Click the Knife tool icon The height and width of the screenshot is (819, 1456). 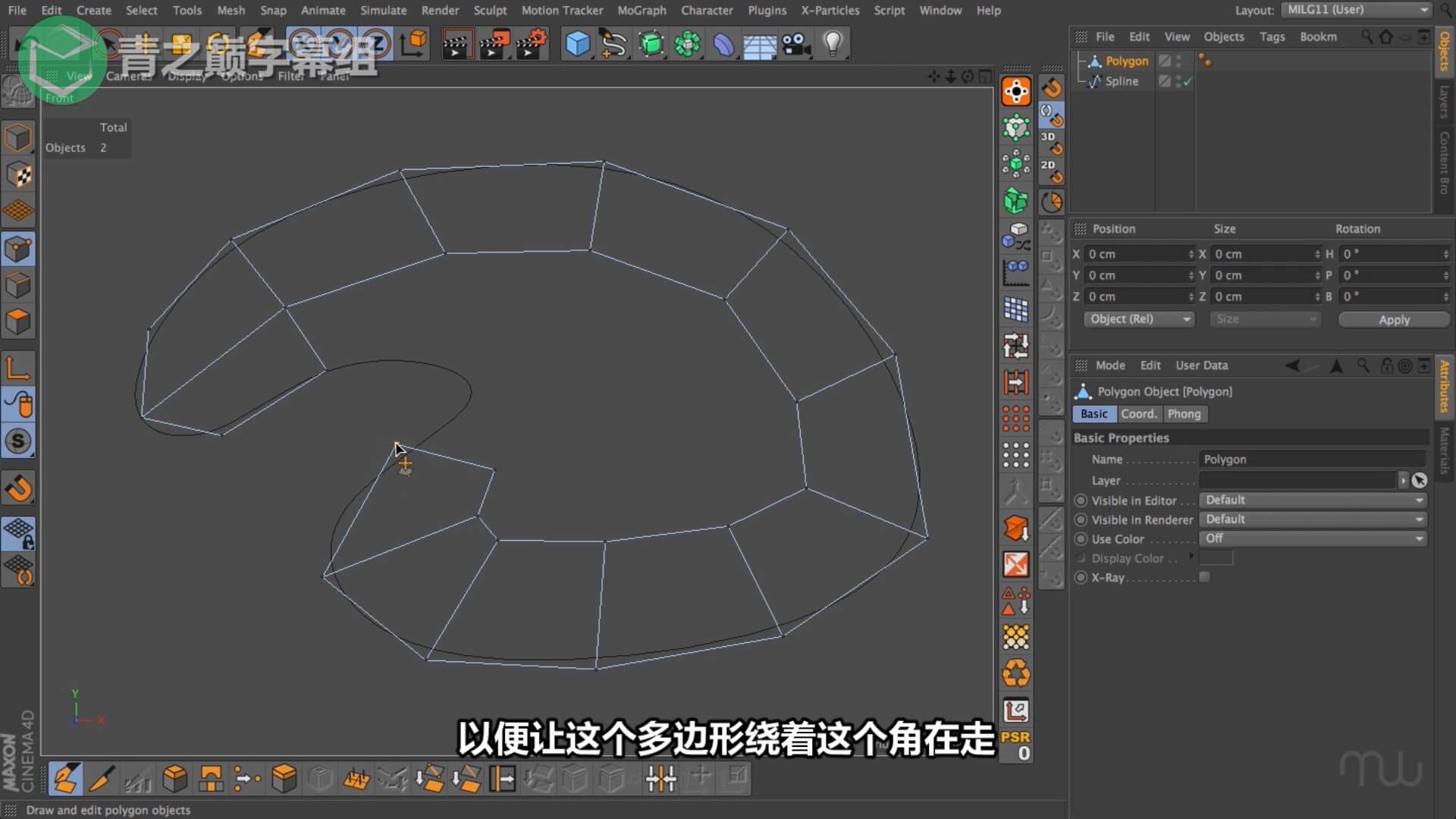[102, 779]
